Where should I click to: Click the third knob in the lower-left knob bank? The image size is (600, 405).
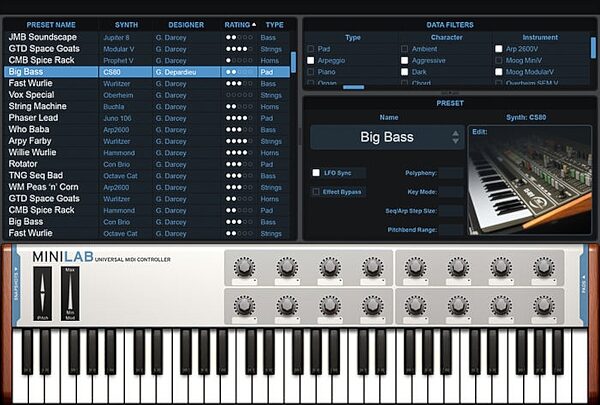click(330, 305)
